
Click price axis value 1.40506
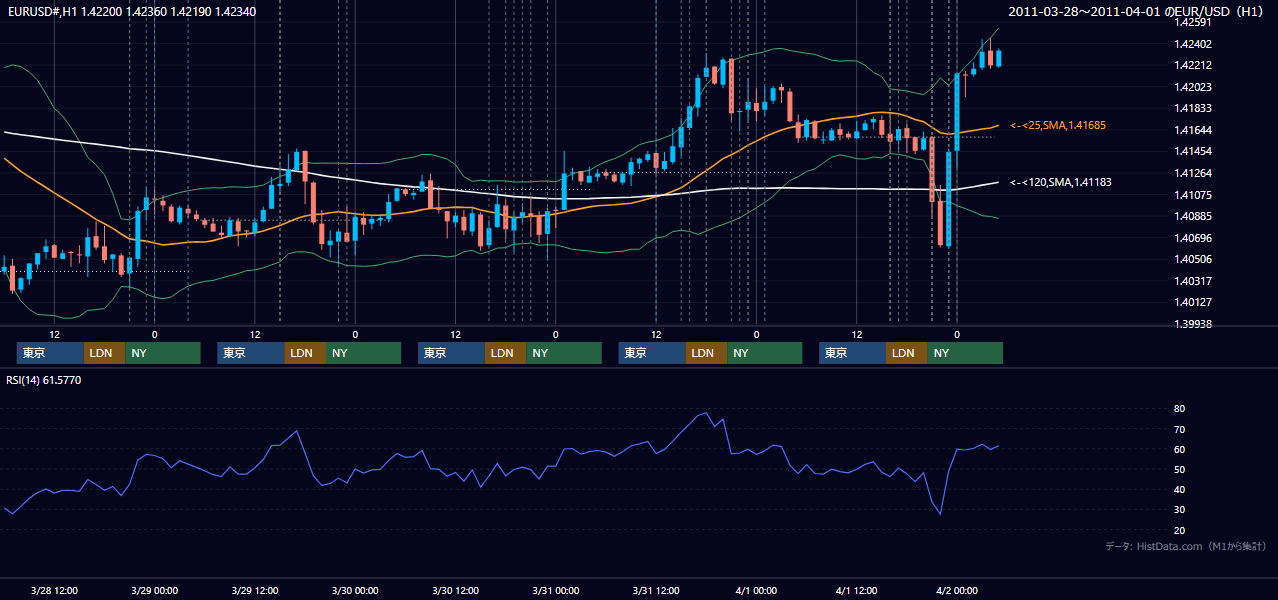1192,259
